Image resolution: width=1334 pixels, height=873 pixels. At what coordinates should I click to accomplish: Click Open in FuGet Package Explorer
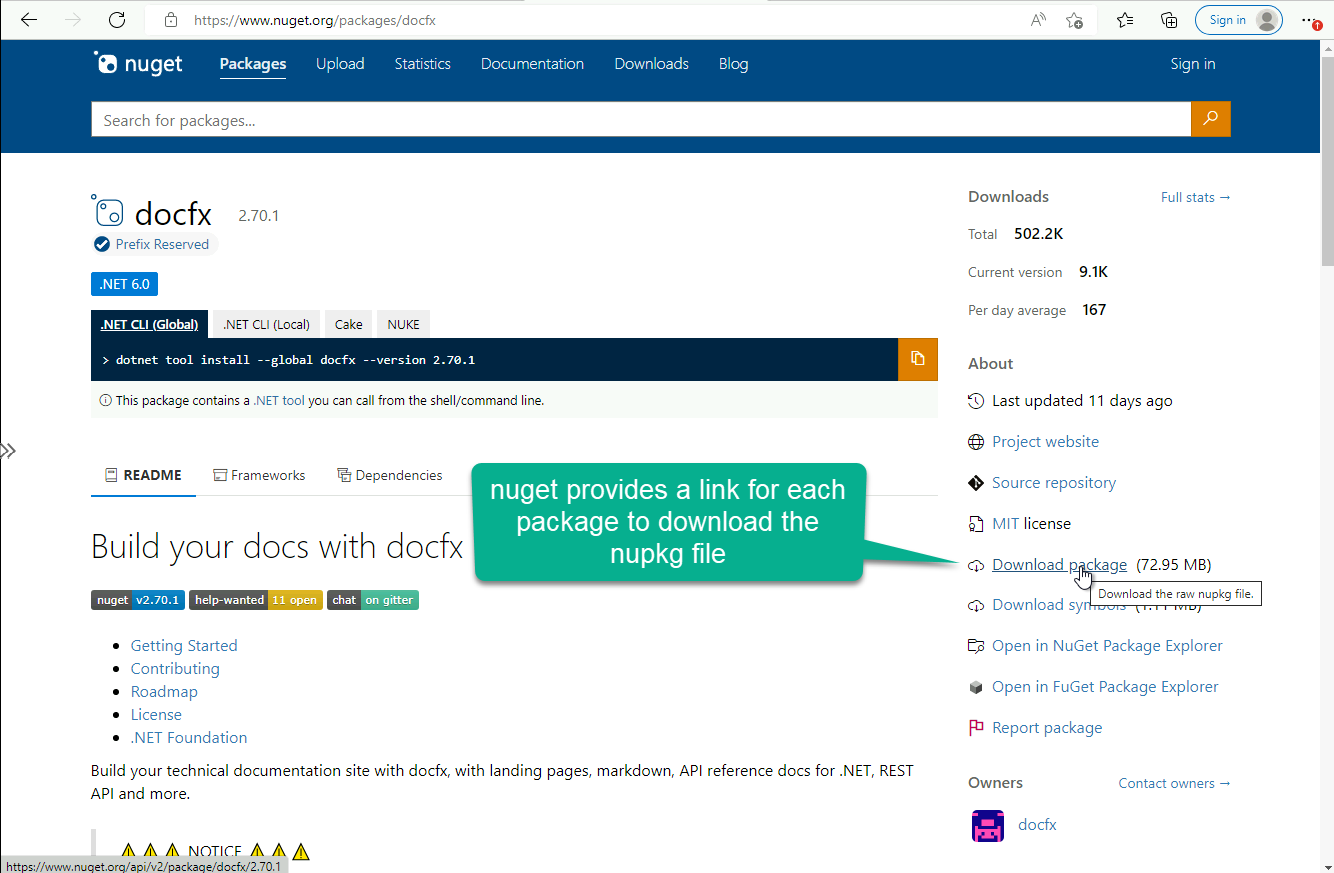1105,687
